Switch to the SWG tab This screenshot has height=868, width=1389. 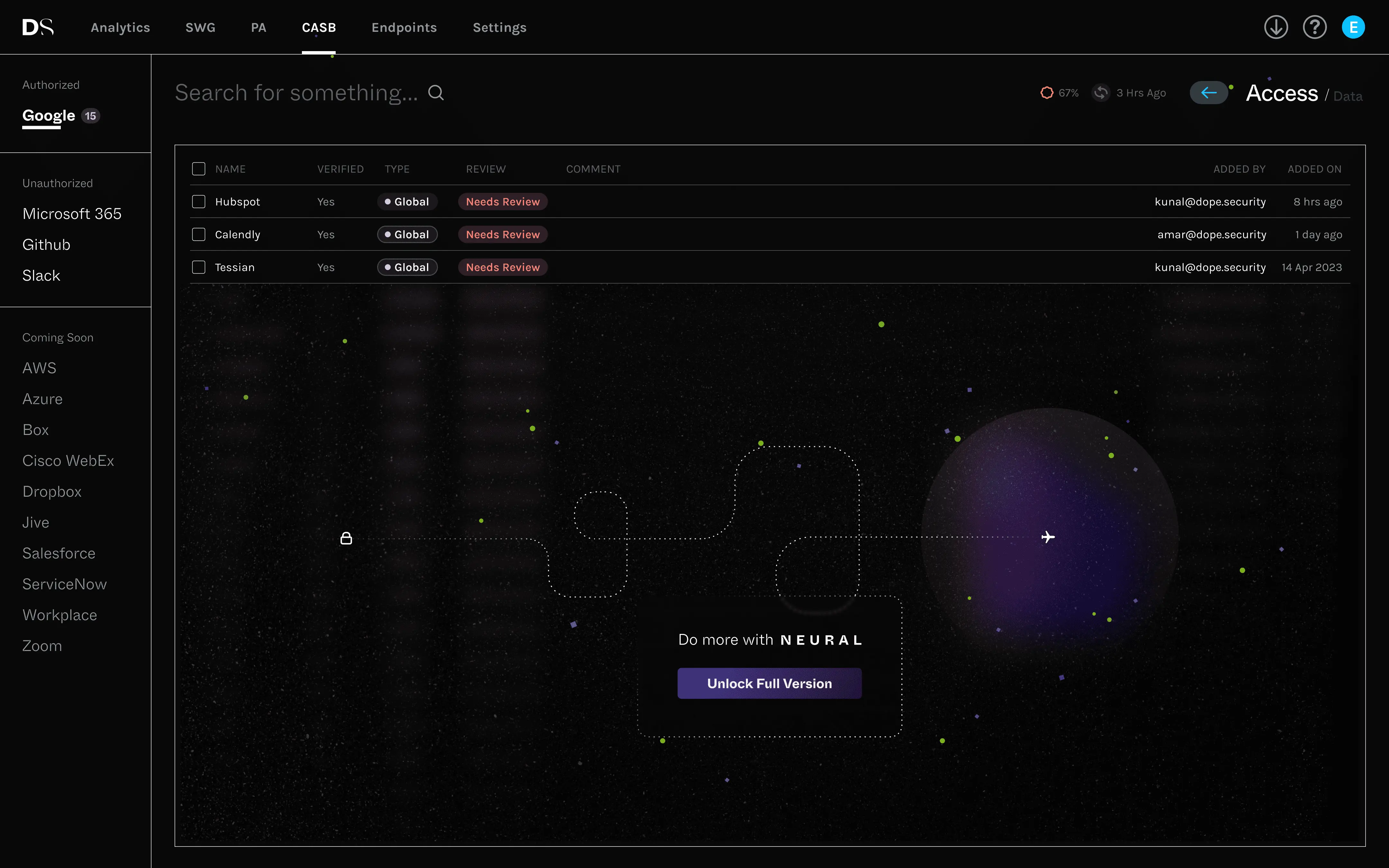(x=200, y=28)
